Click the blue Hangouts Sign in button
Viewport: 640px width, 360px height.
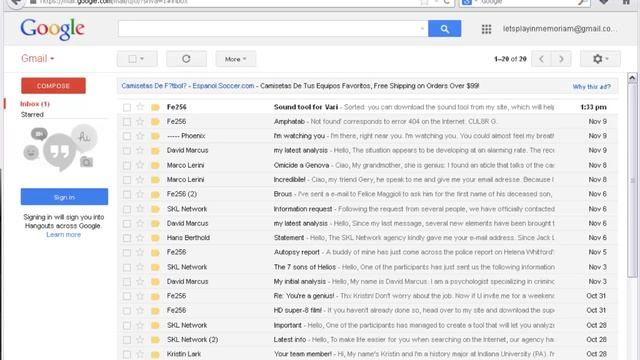tap(64, 197)
